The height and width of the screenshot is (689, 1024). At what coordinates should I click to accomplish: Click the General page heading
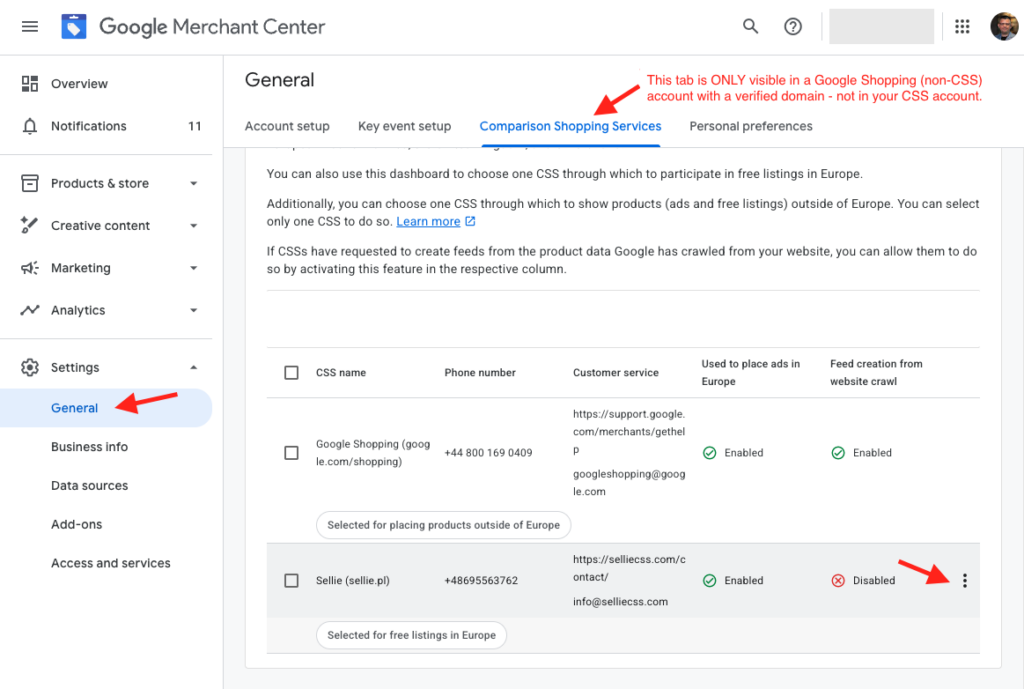point(280,80)
